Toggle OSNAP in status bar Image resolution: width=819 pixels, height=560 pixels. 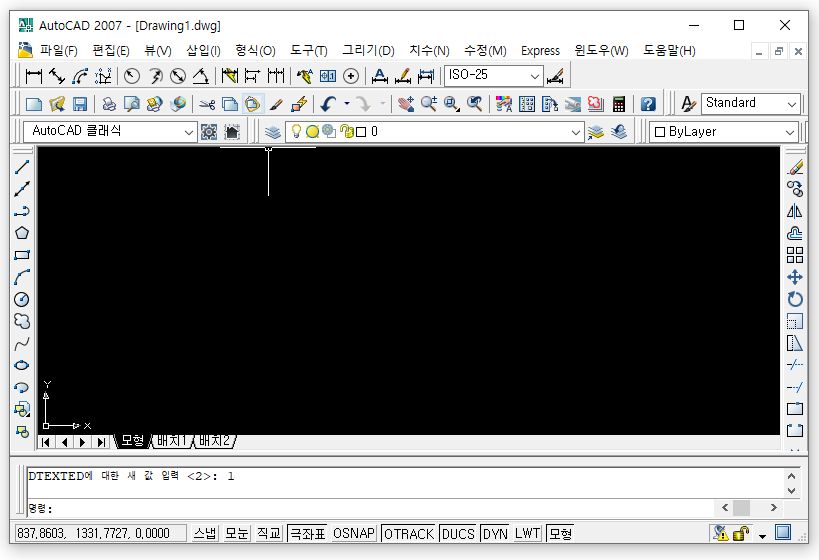[354, 533]
